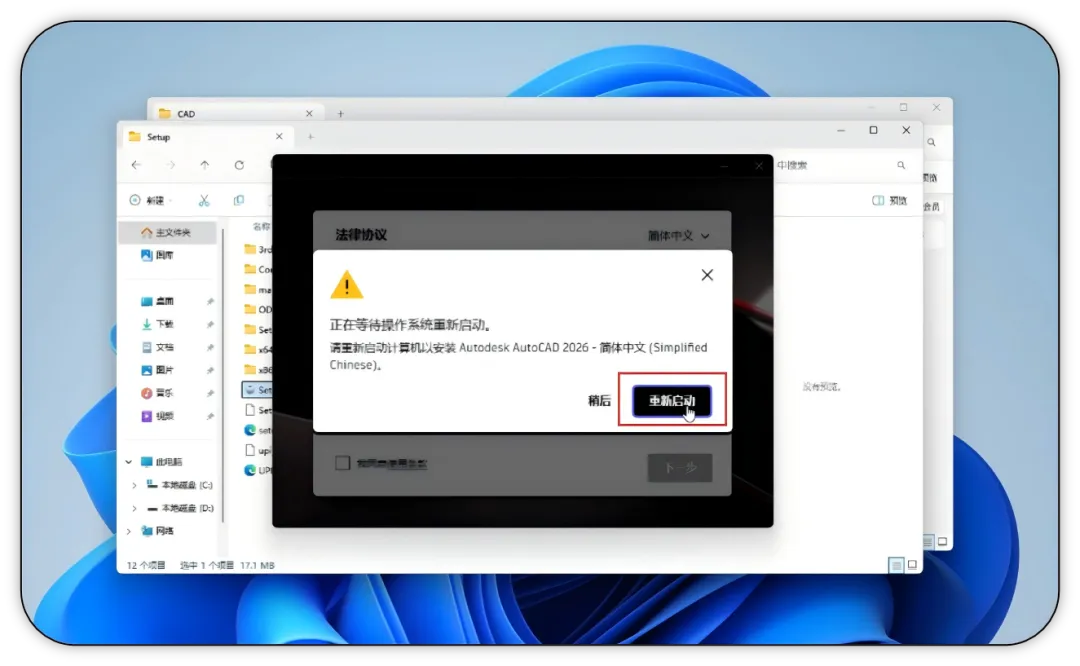The image size is (1080, 666).
Task: Click the pin icon beside 图片
Action: click(210, 371)
